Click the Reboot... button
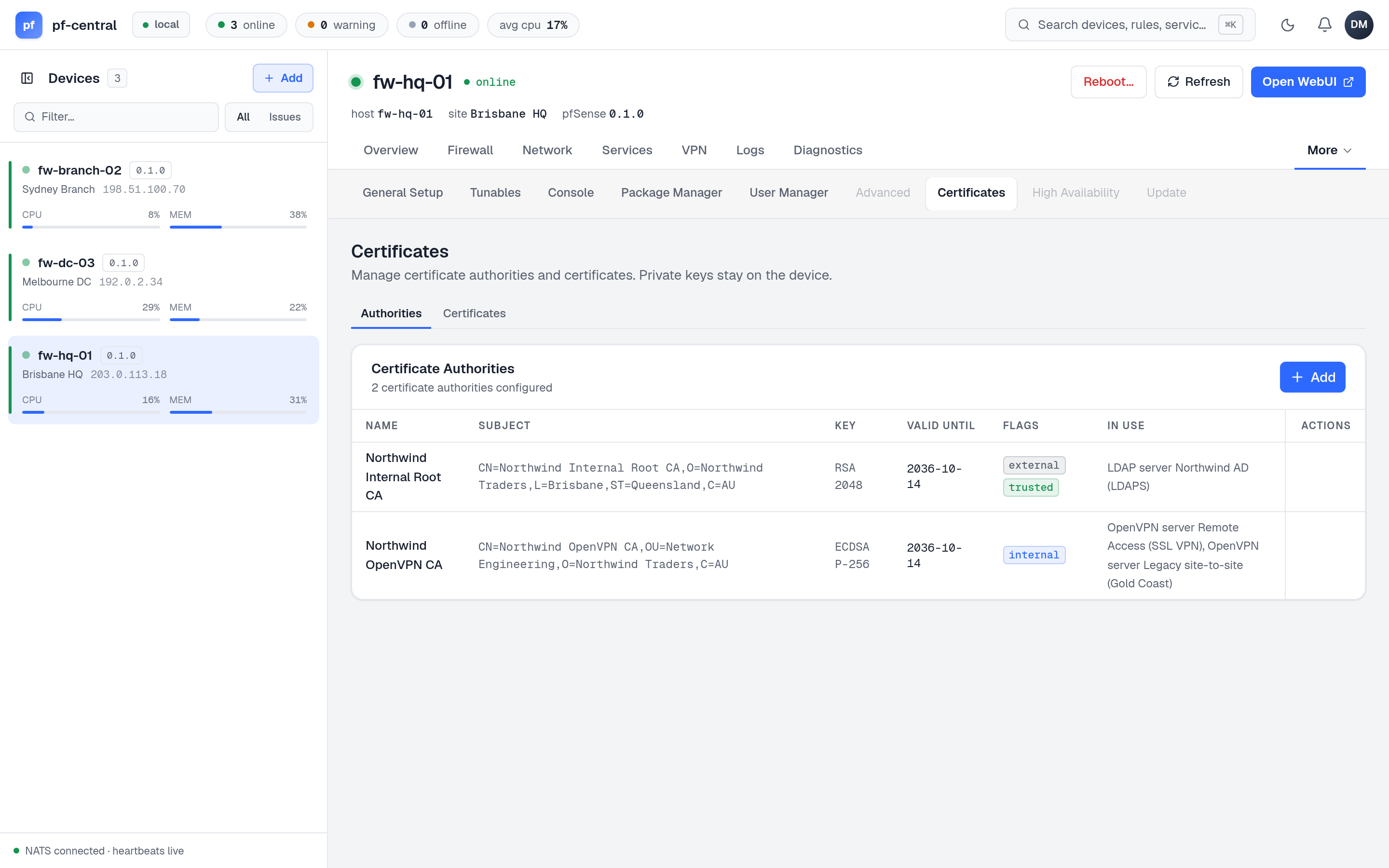This screenshot has height=868, width=1389. coord(1108,81)
